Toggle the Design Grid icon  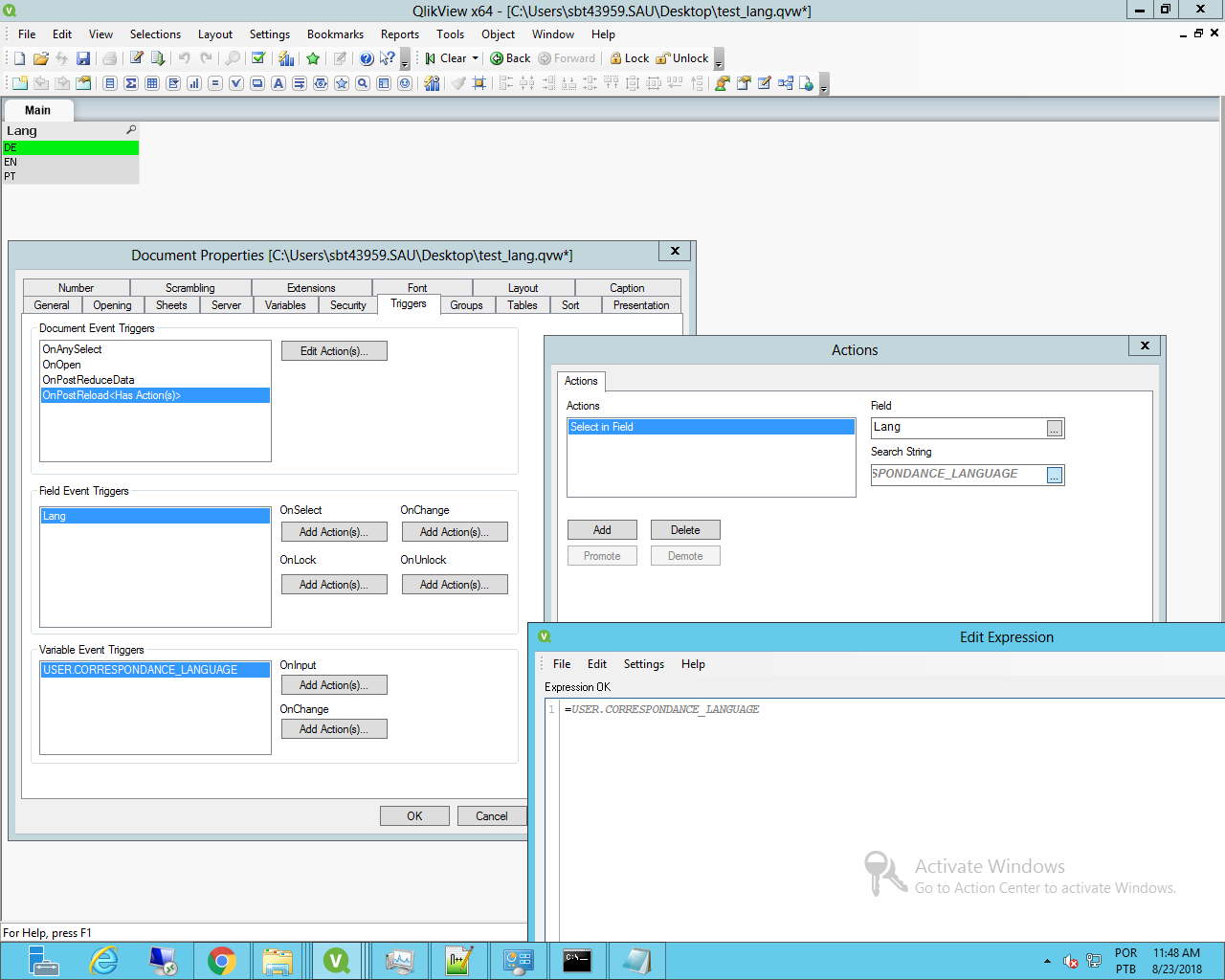479,83
